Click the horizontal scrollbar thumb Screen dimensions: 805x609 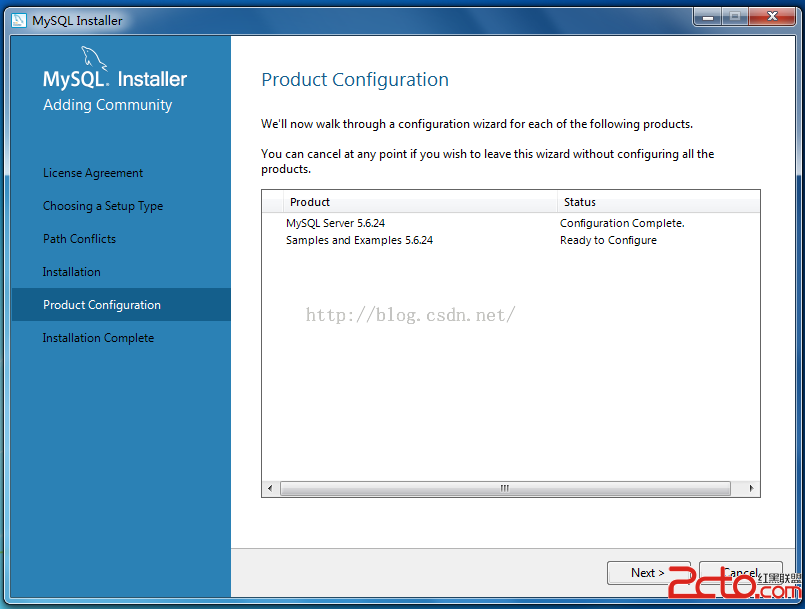(x=505, y=488)
